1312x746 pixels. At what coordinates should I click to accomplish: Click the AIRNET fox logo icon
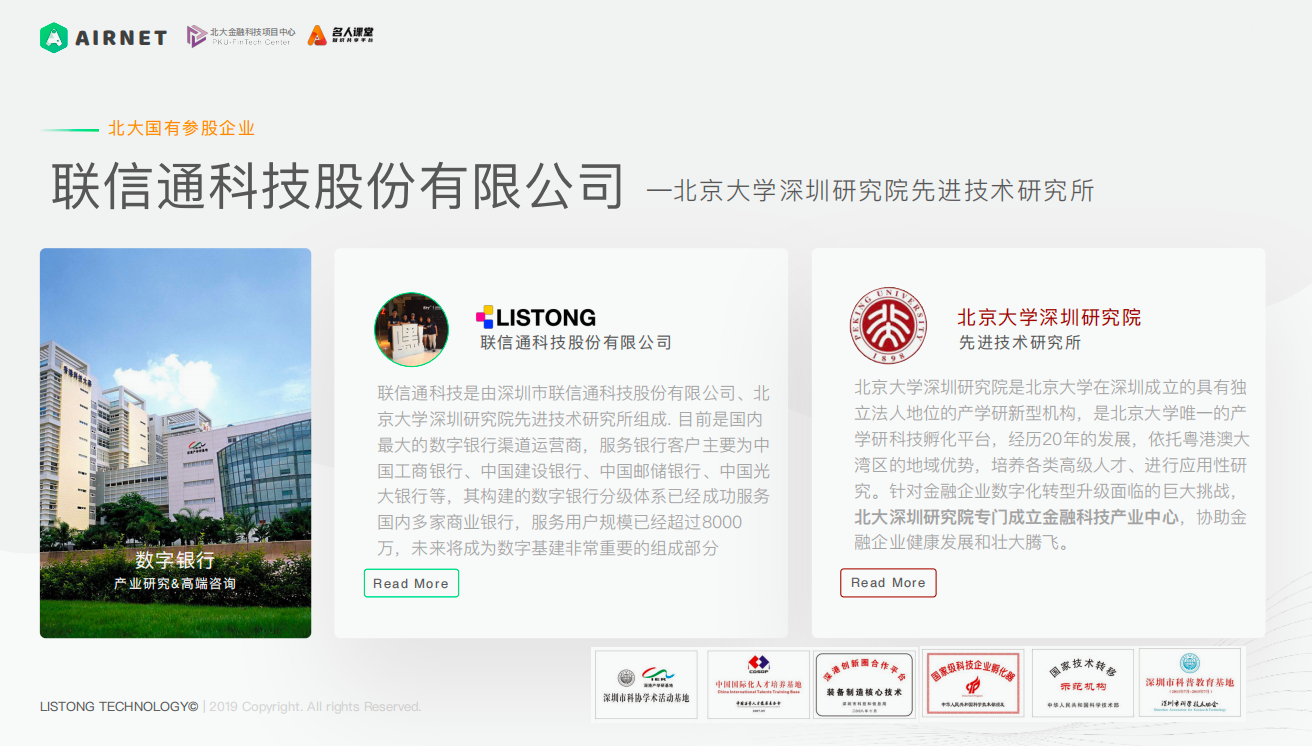coord(54,37)
